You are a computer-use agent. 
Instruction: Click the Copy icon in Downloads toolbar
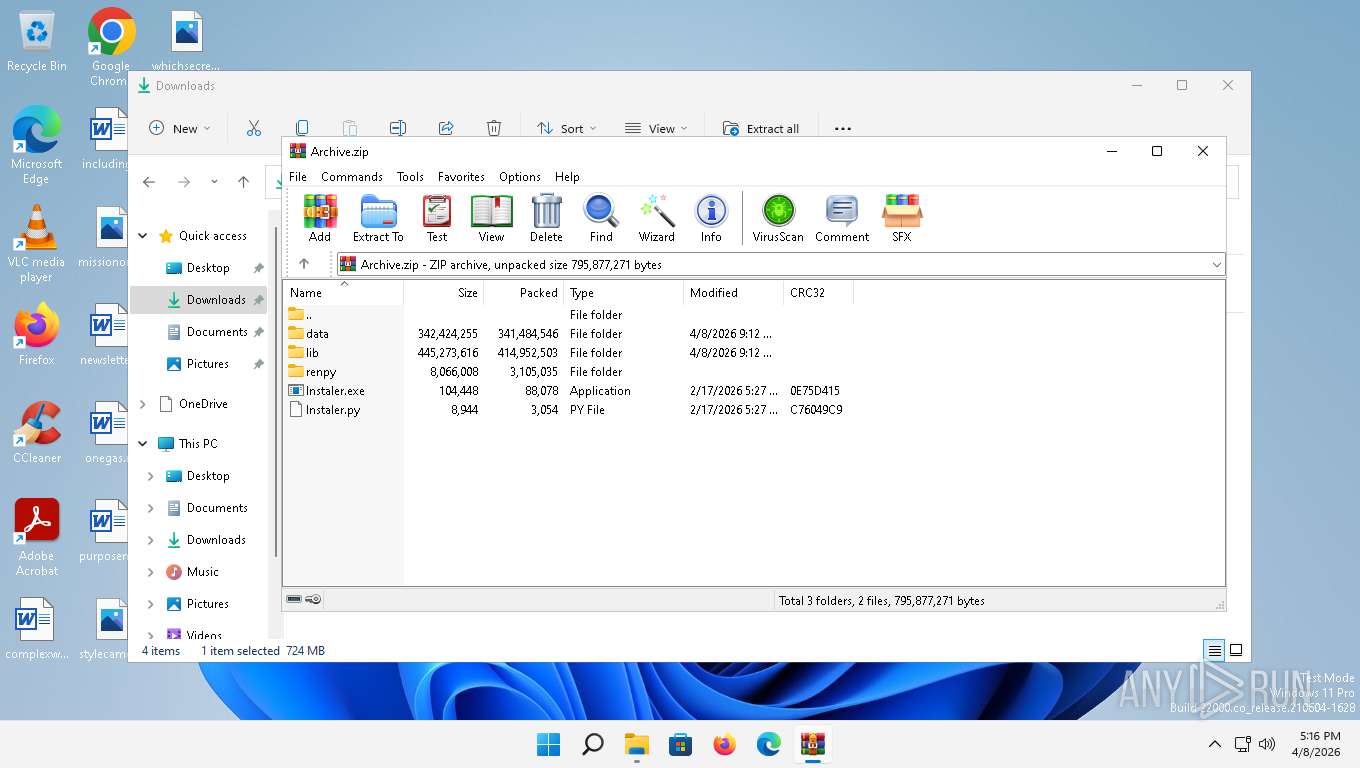pos(302,128)
